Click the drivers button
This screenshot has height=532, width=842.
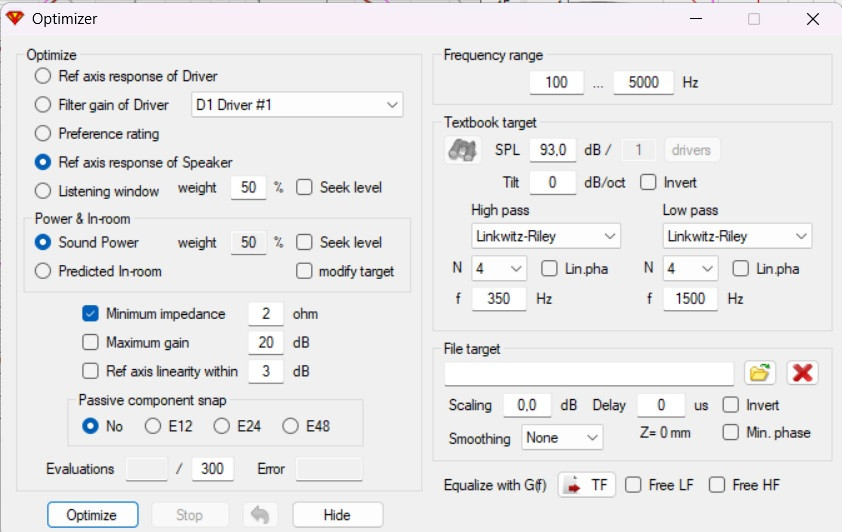[691, 150]
